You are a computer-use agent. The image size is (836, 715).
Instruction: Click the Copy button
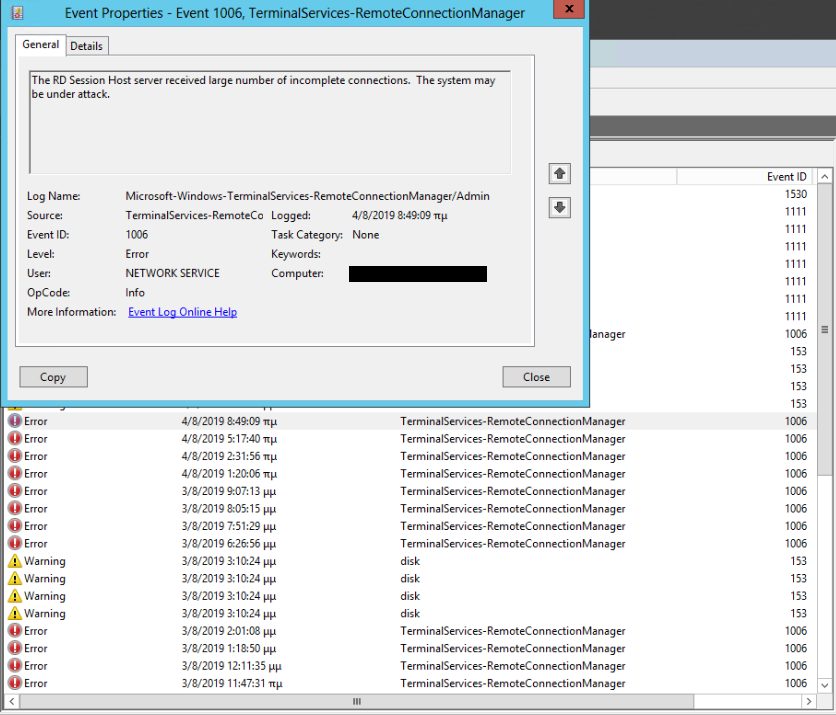(53, 377)
